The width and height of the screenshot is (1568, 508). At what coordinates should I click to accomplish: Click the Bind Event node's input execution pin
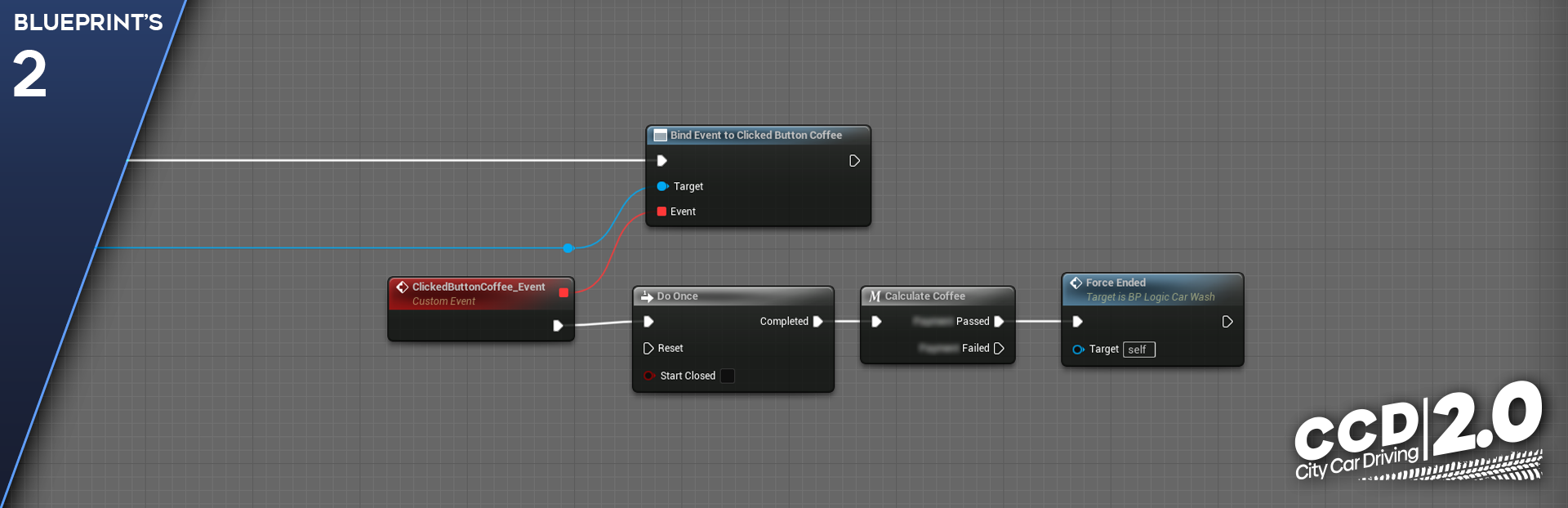point(662,161)
